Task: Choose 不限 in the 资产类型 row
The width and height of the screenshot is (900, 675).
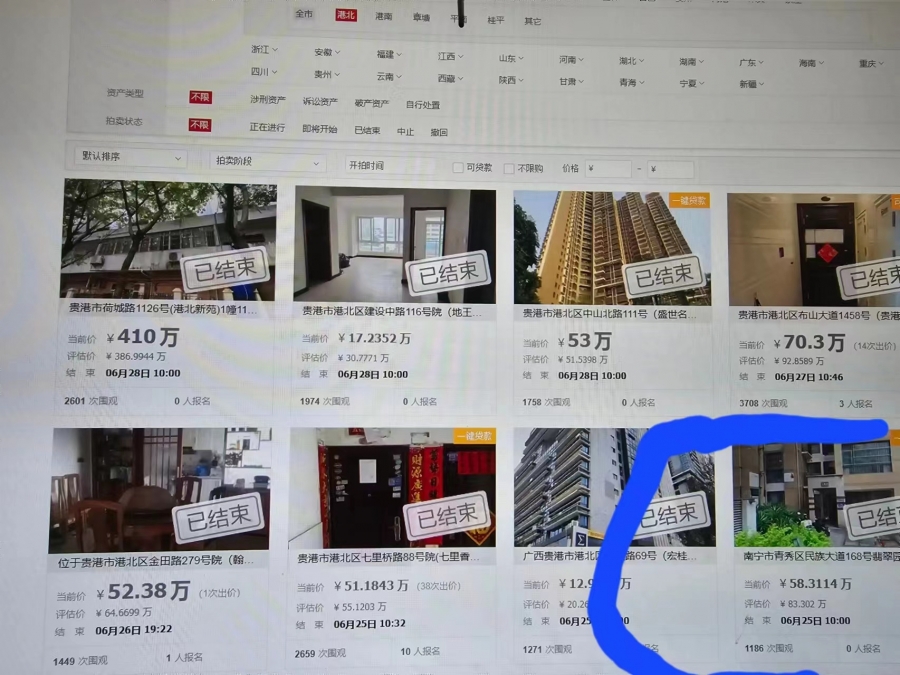Action: point(200,97)
